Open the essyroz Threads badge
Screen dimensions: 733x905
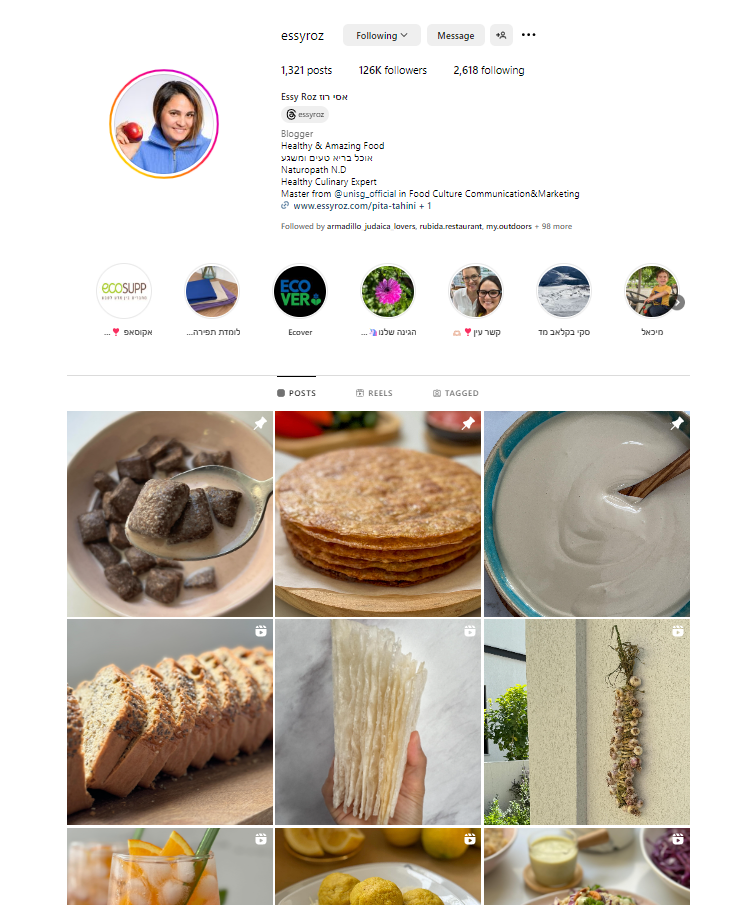point(305,114)
